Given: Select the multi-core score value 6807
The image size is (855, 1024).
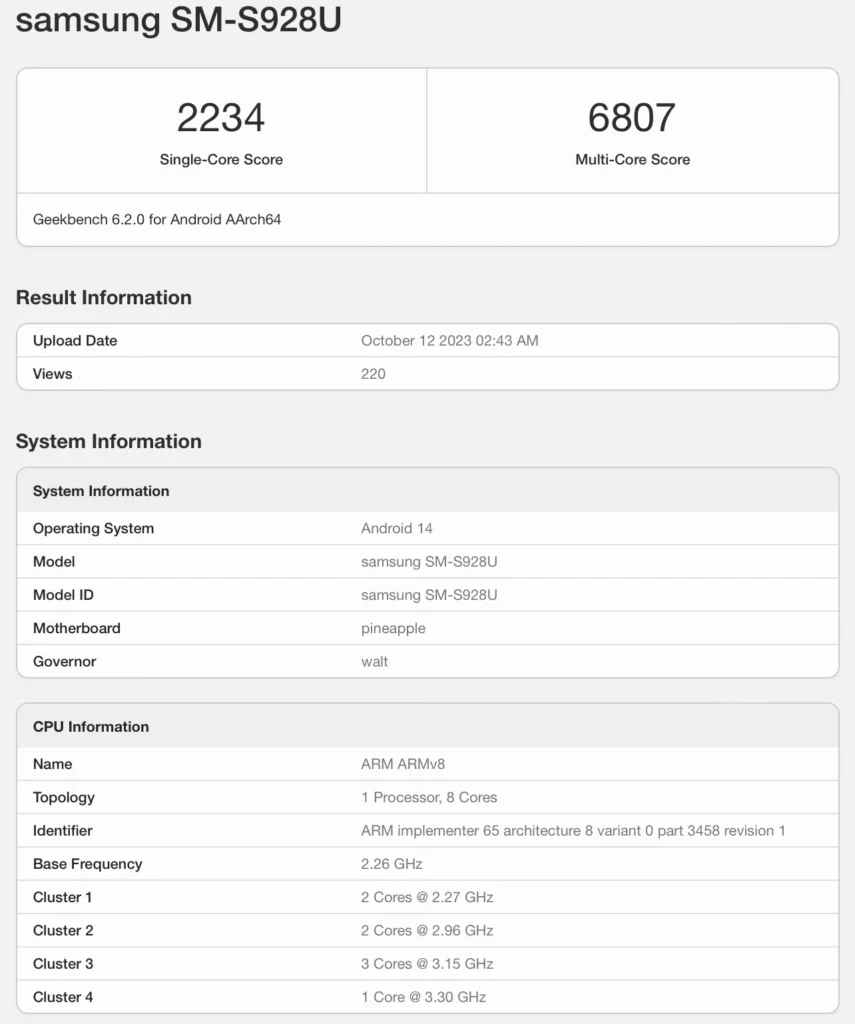Looking at the screenshot, I should 632,118.
